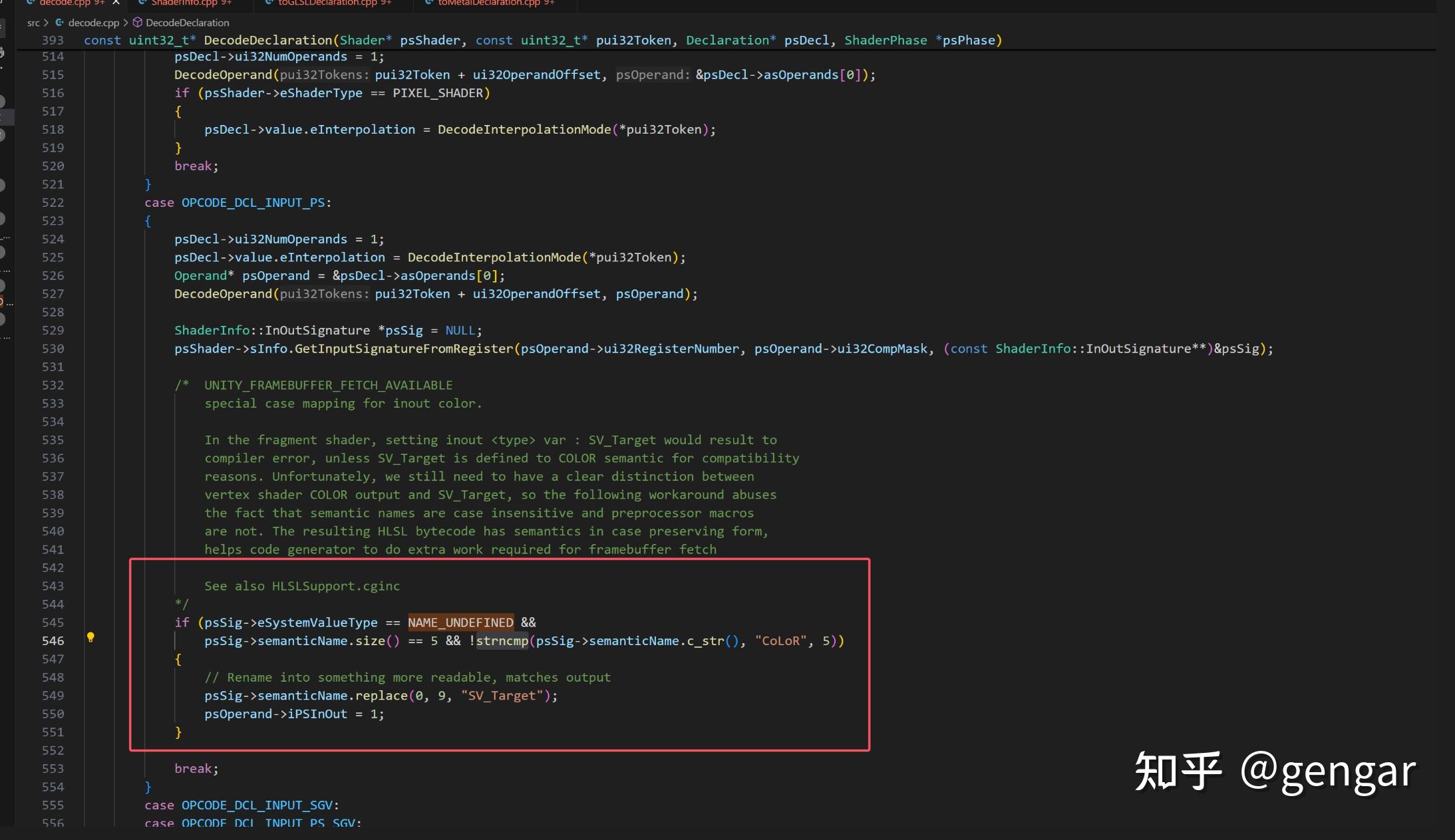This screenshot has height=840, width=1455.
Task: Open the src breadcrumb dropdown
Action: 33,22
